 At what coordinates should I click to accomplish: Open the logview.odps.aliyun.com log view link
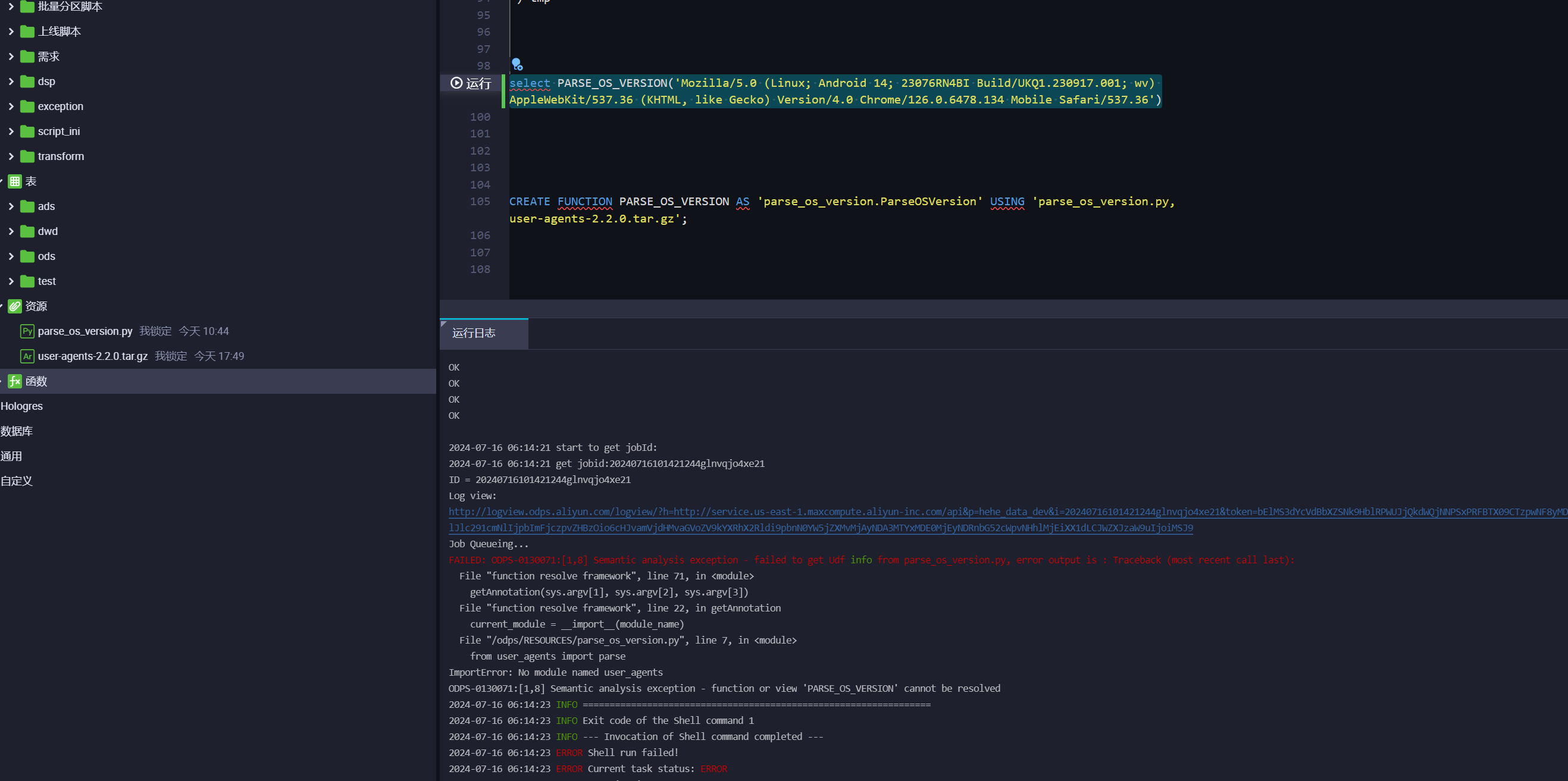coord(1008,520)
